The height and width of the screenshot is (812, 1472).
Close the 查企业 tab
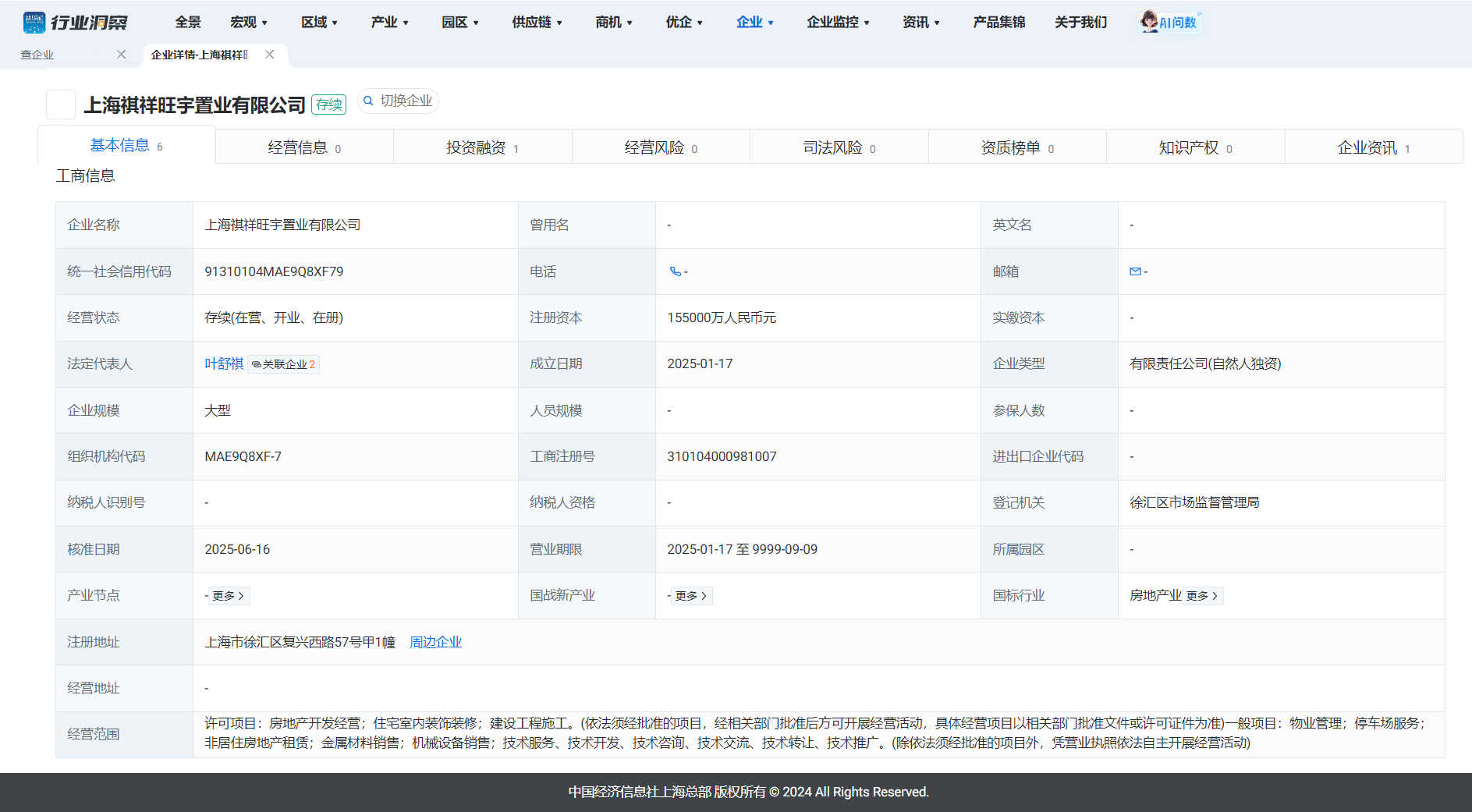(x=121, y=55)
